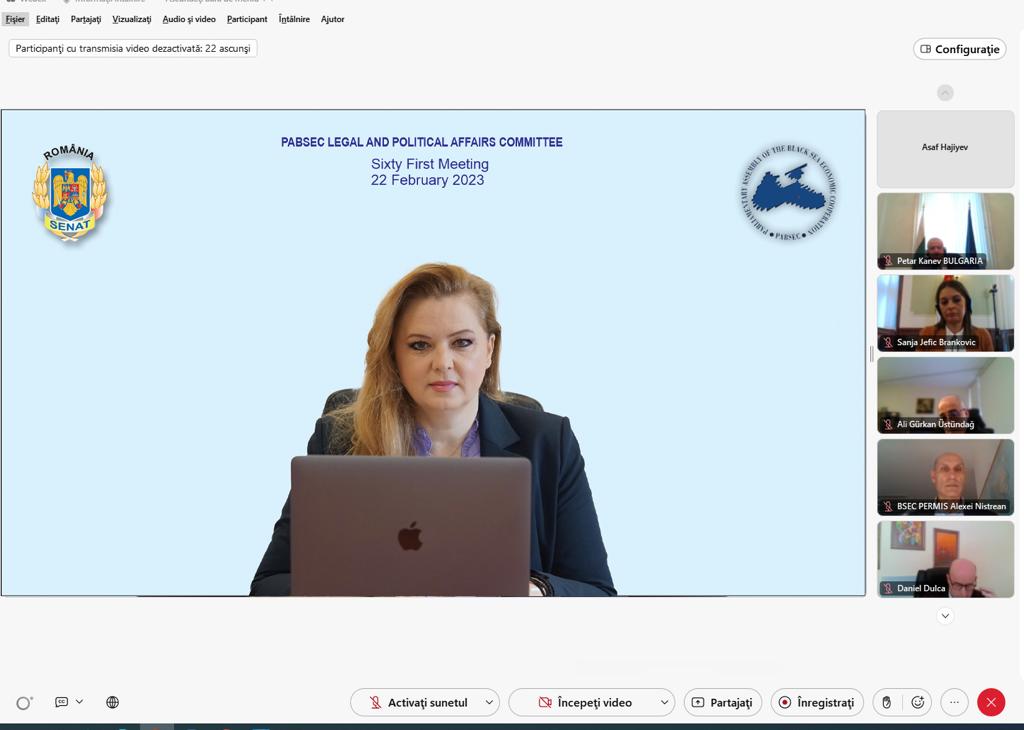Open the emoji reactions icon
The width and height of the screenshot is (1024, 730).
click(x=918, y=703)
